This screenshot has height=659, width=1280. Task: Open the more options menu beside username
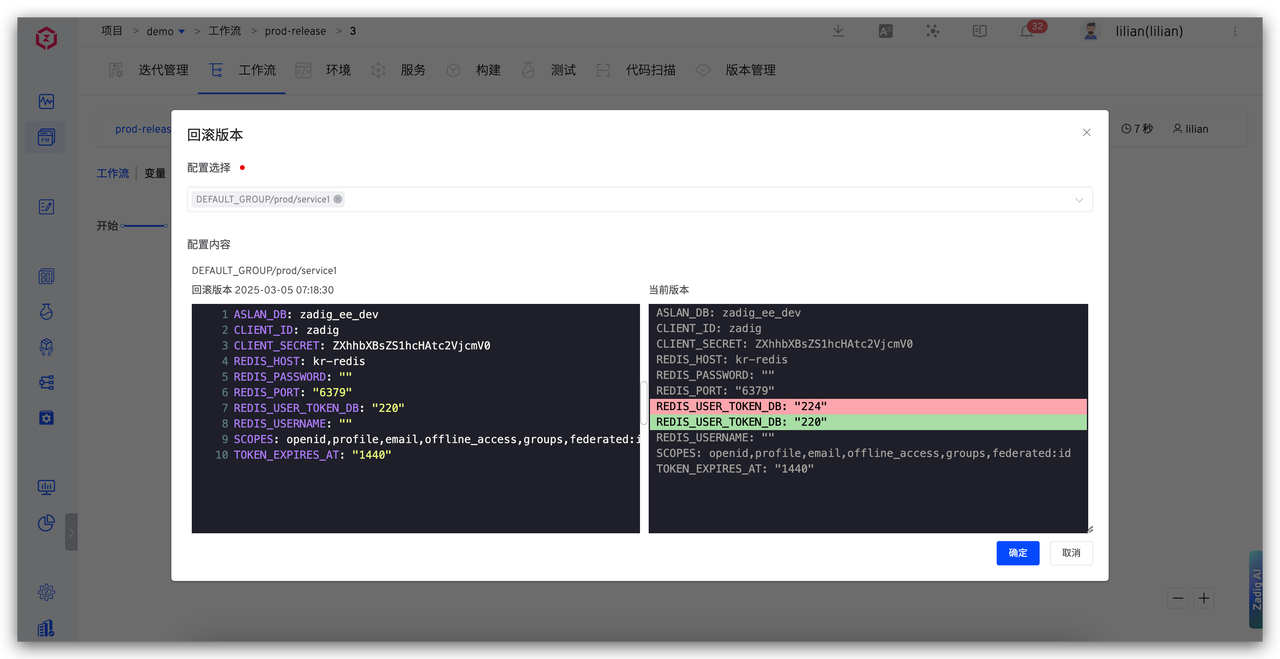click(1235, 31)
